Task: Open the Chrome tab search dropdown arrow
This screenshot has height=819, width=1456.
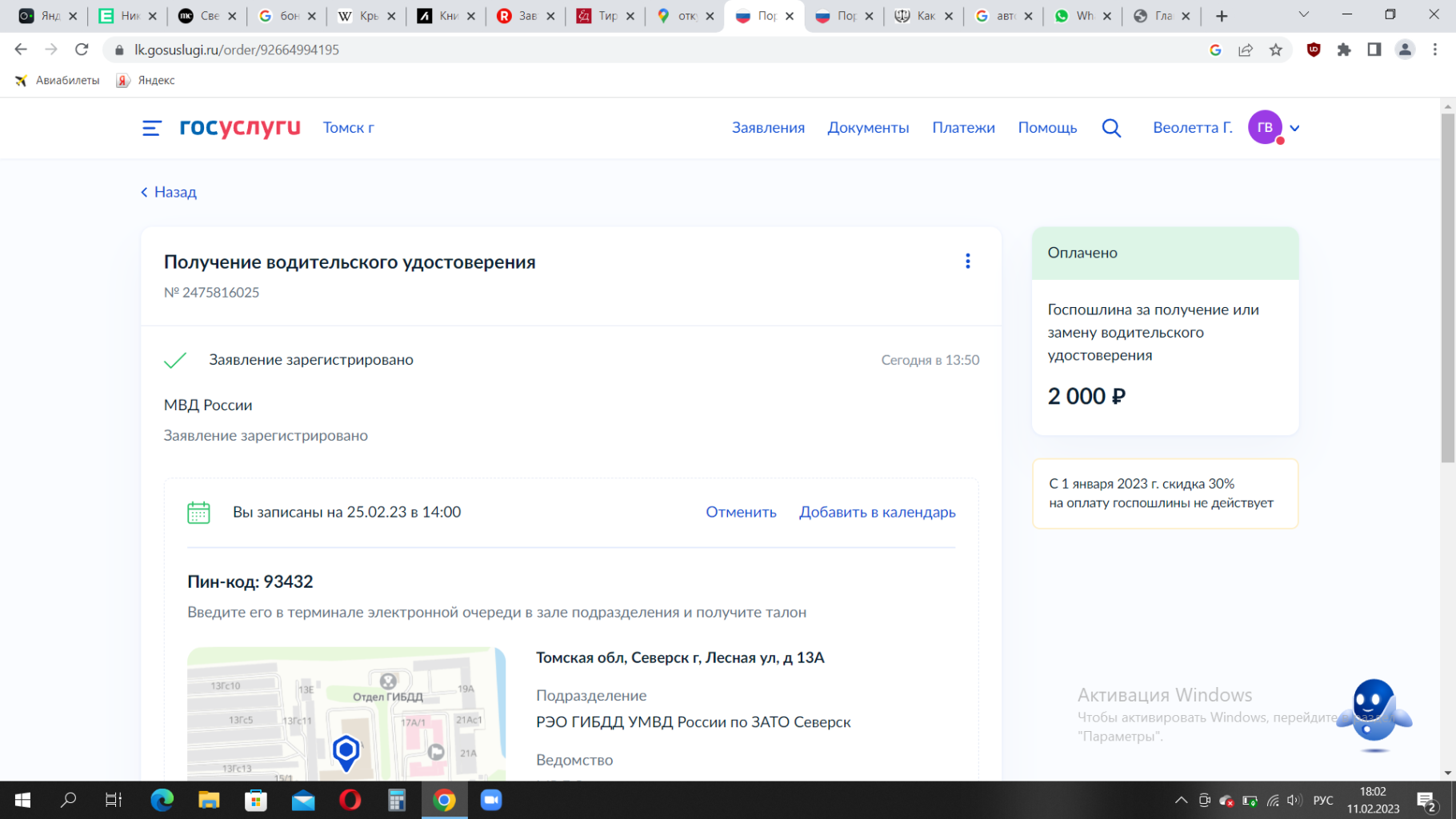Action: 1303,15
